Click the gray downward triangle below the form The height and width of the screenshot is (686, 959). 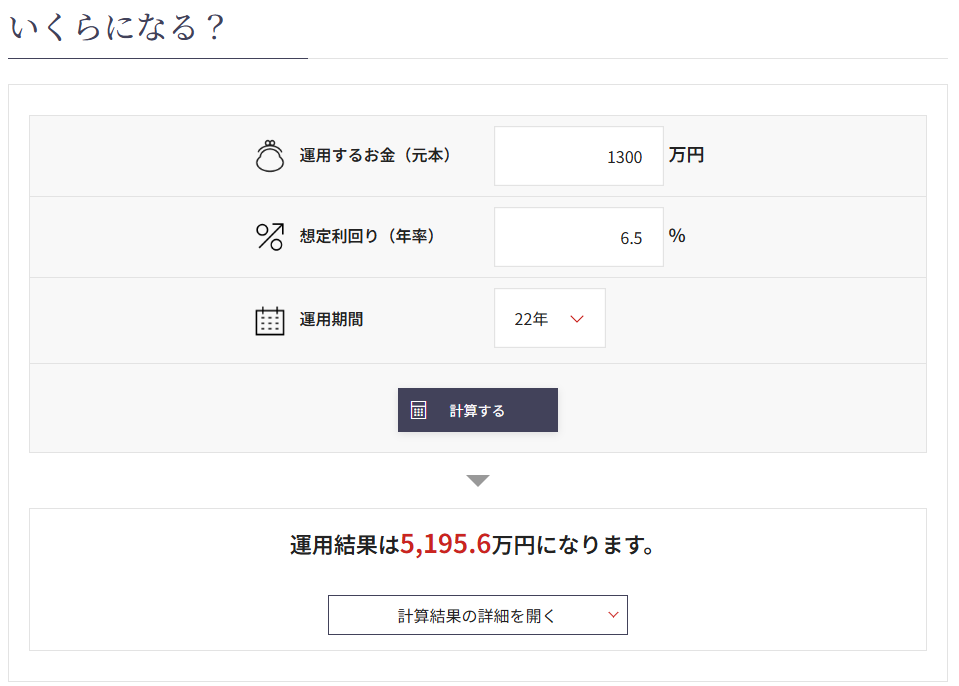478,481
